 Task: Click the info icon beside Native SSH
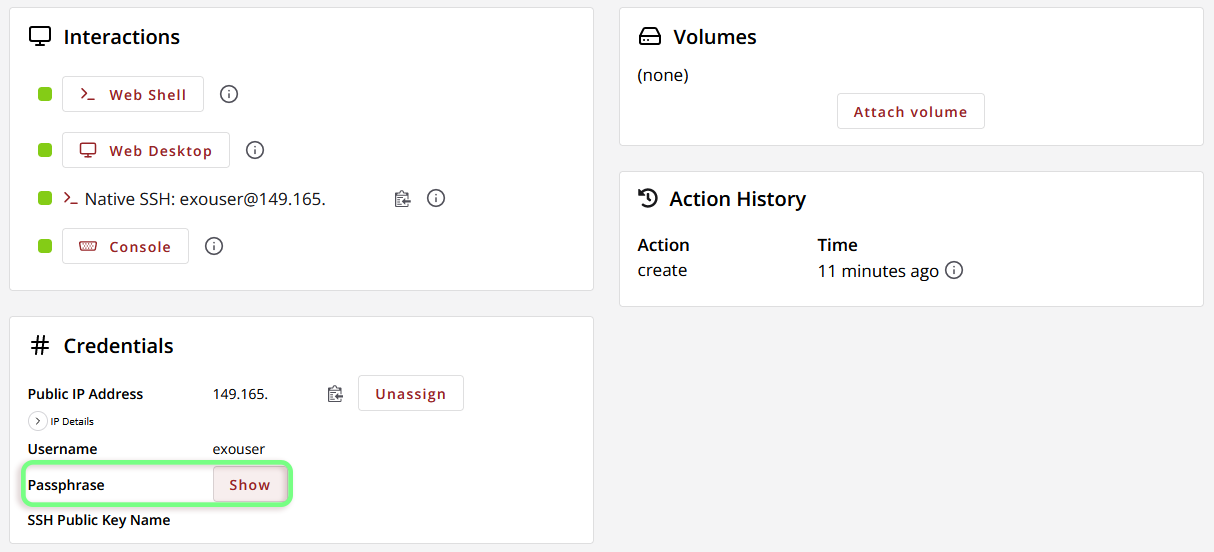click(436, 198)
